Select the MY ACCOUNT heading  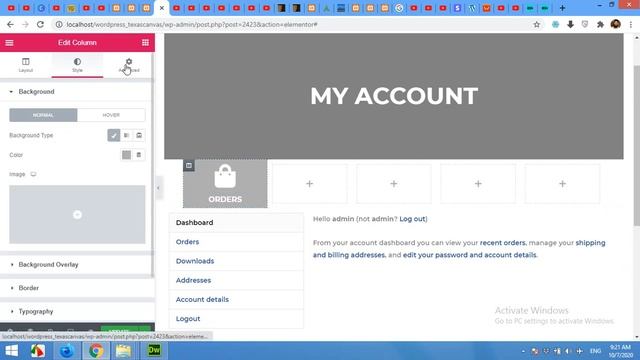(x=394, y=96)
